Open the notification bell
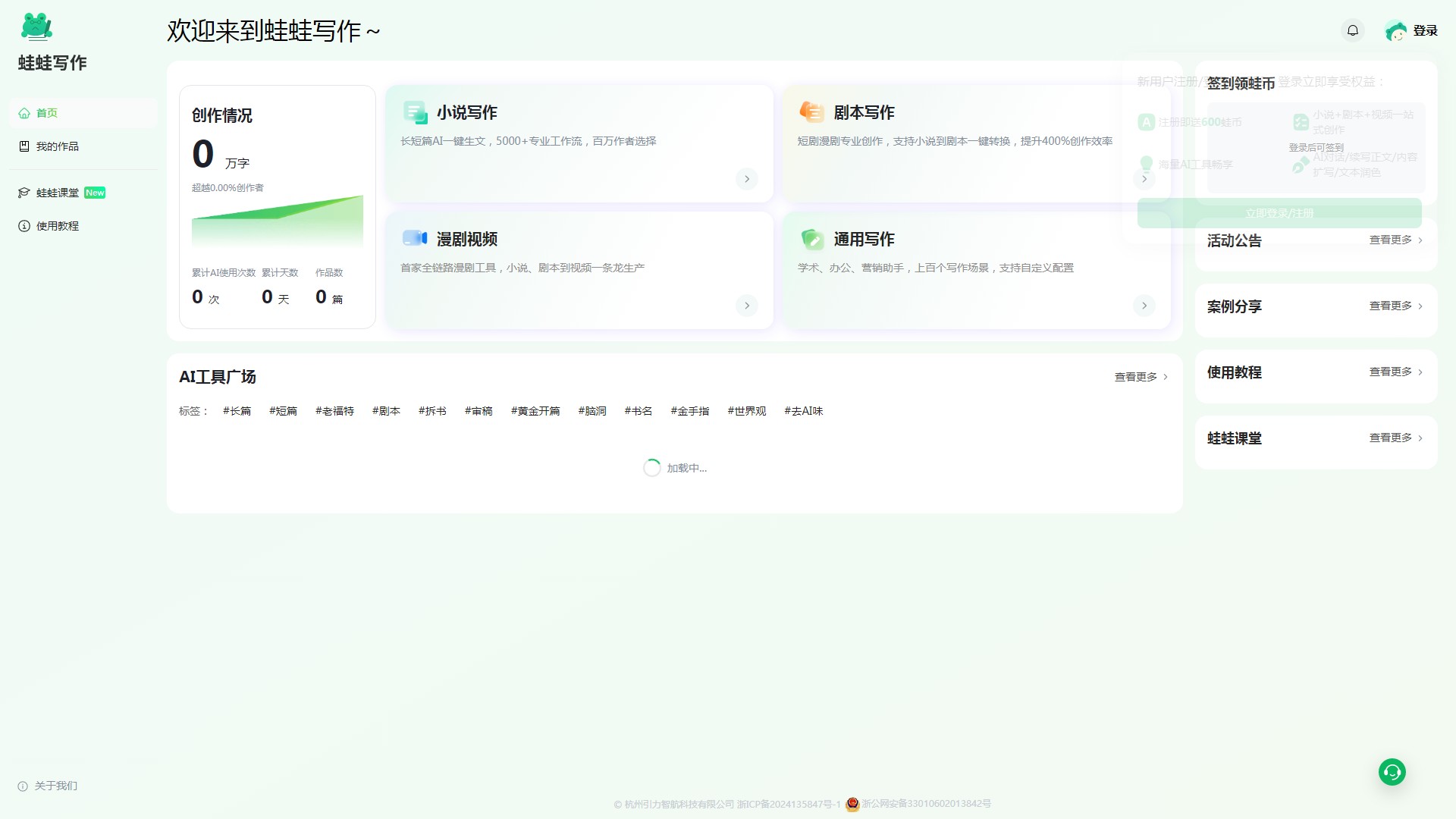This screenshot has width=1456, height=819. tap(1353, 30)
